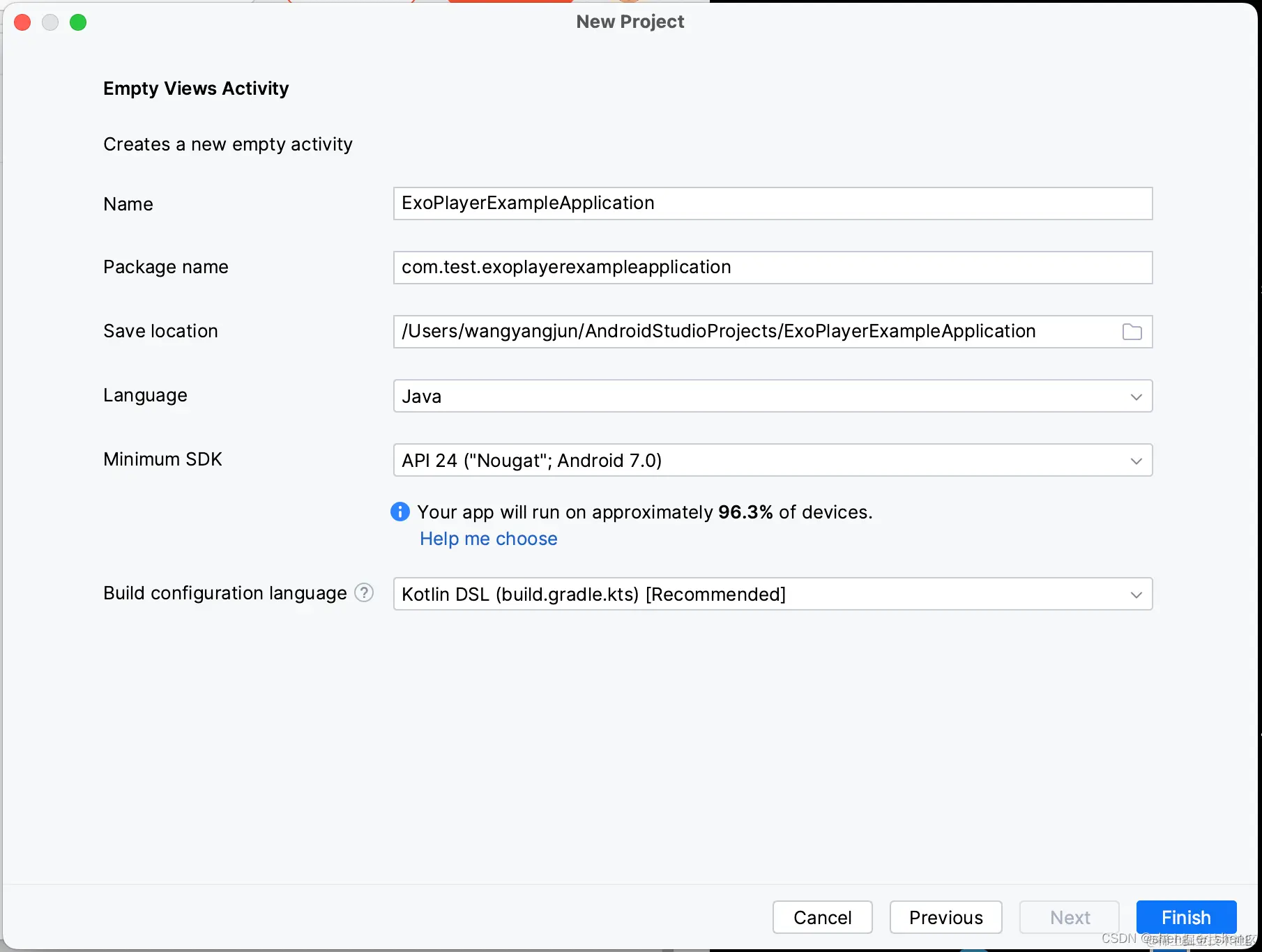Click the API 24 Nougat SDK selection
The image size is (1262, 952).
click(x=531, y=461)
